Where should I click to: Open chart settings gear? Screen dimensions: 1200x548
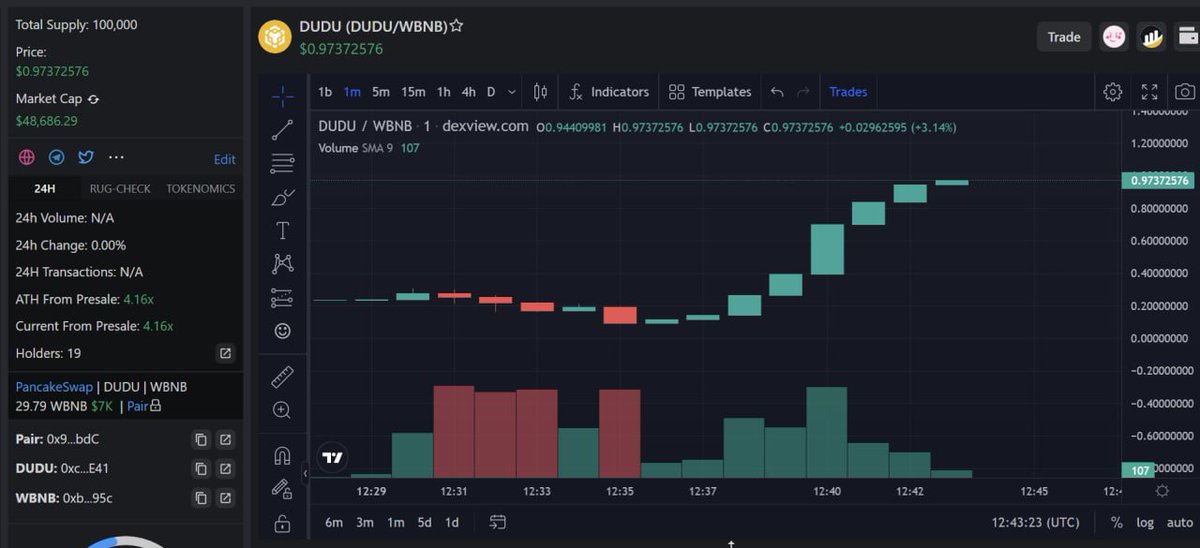[x=1113, y=92]
